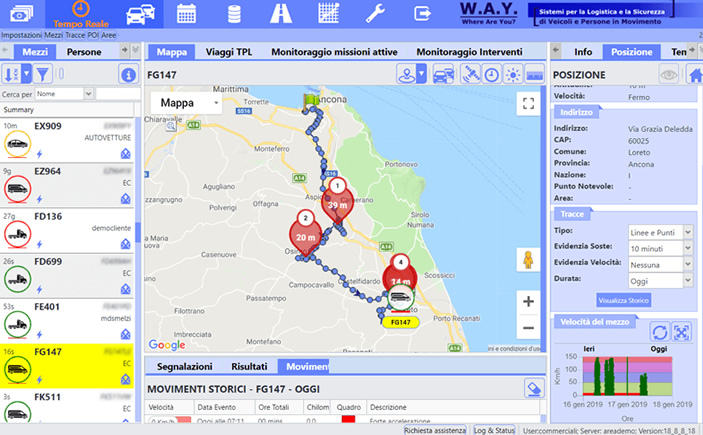The image size is (703, 435).
Task: Open the Aree menu
Action: (108, 35)
